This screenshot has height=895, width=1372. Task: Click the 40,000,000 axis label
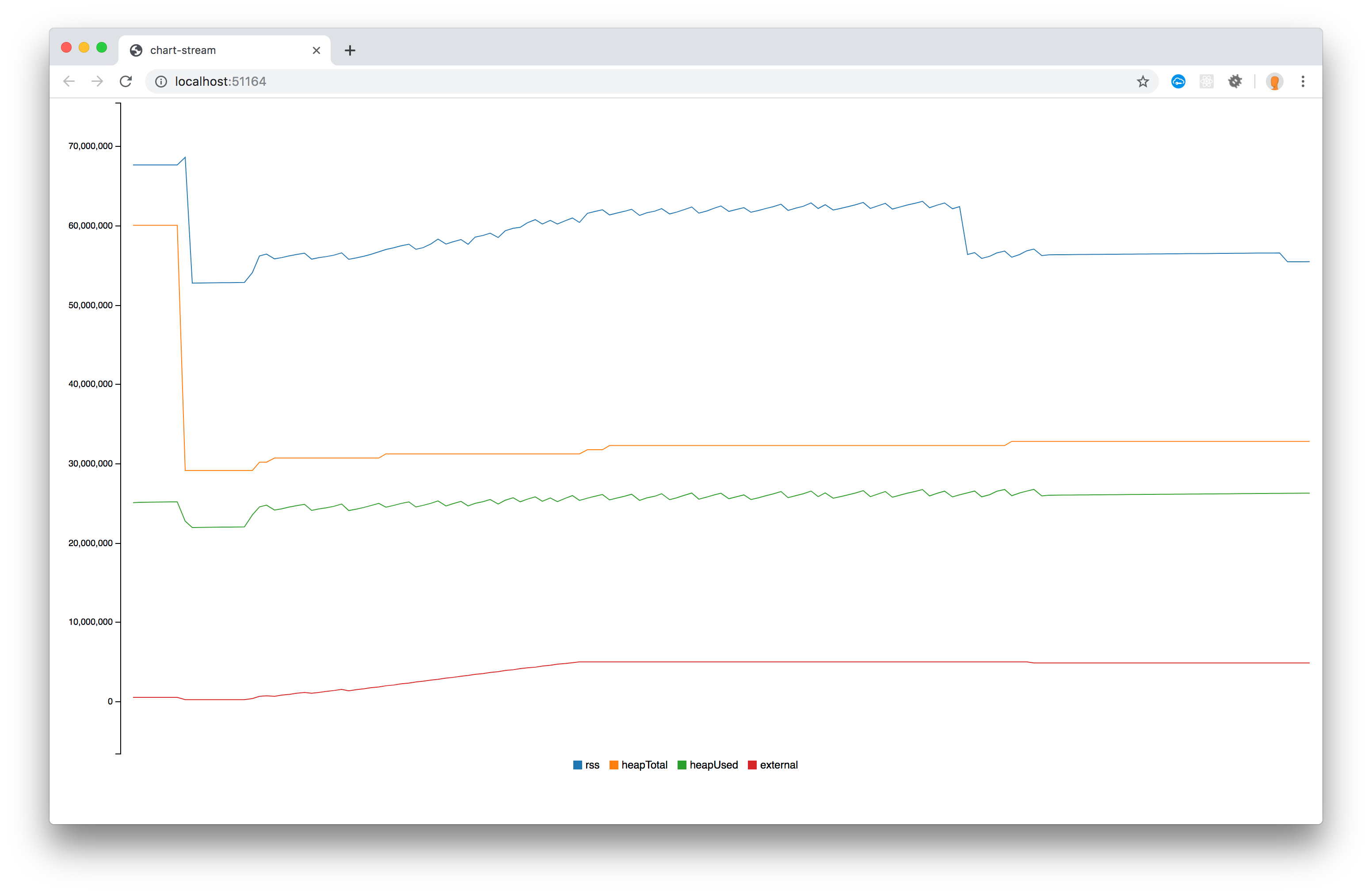coord(91,383)
